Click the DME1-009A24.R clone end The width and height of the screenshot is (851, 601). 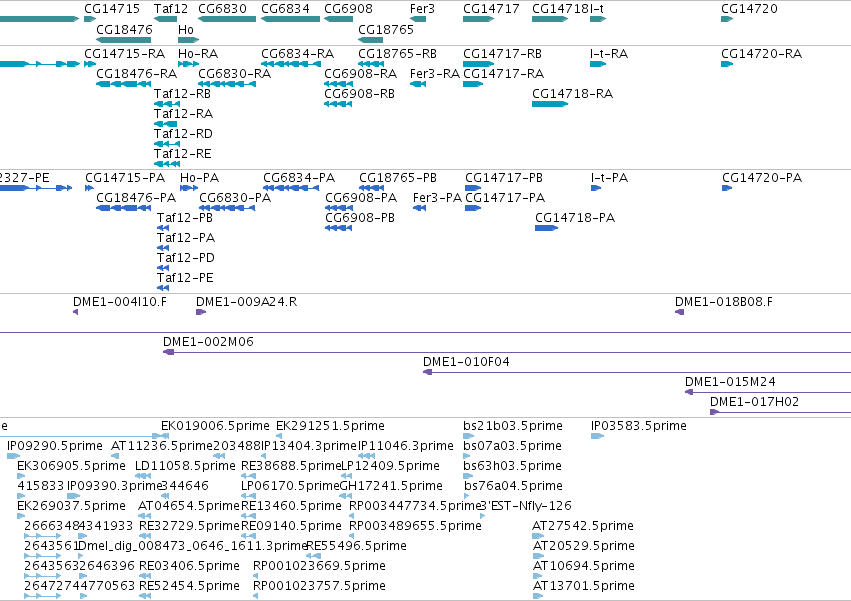[201, 312]
